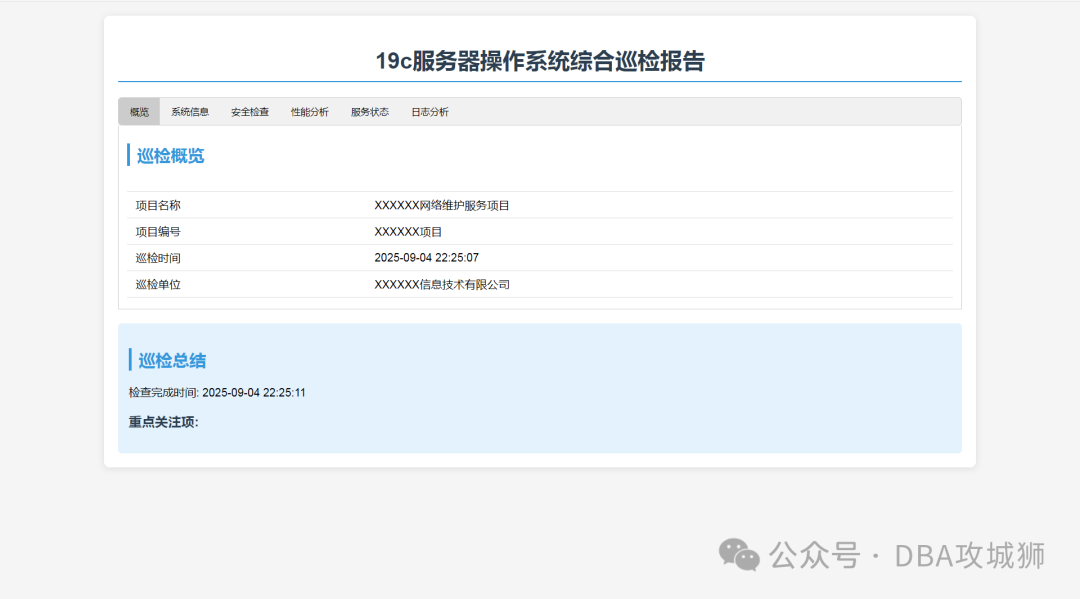Viewport: 1080px width, 599px height.
Task: Select the value XXXXXX网络维护服务项目
Action: click(x=442, y=205)
